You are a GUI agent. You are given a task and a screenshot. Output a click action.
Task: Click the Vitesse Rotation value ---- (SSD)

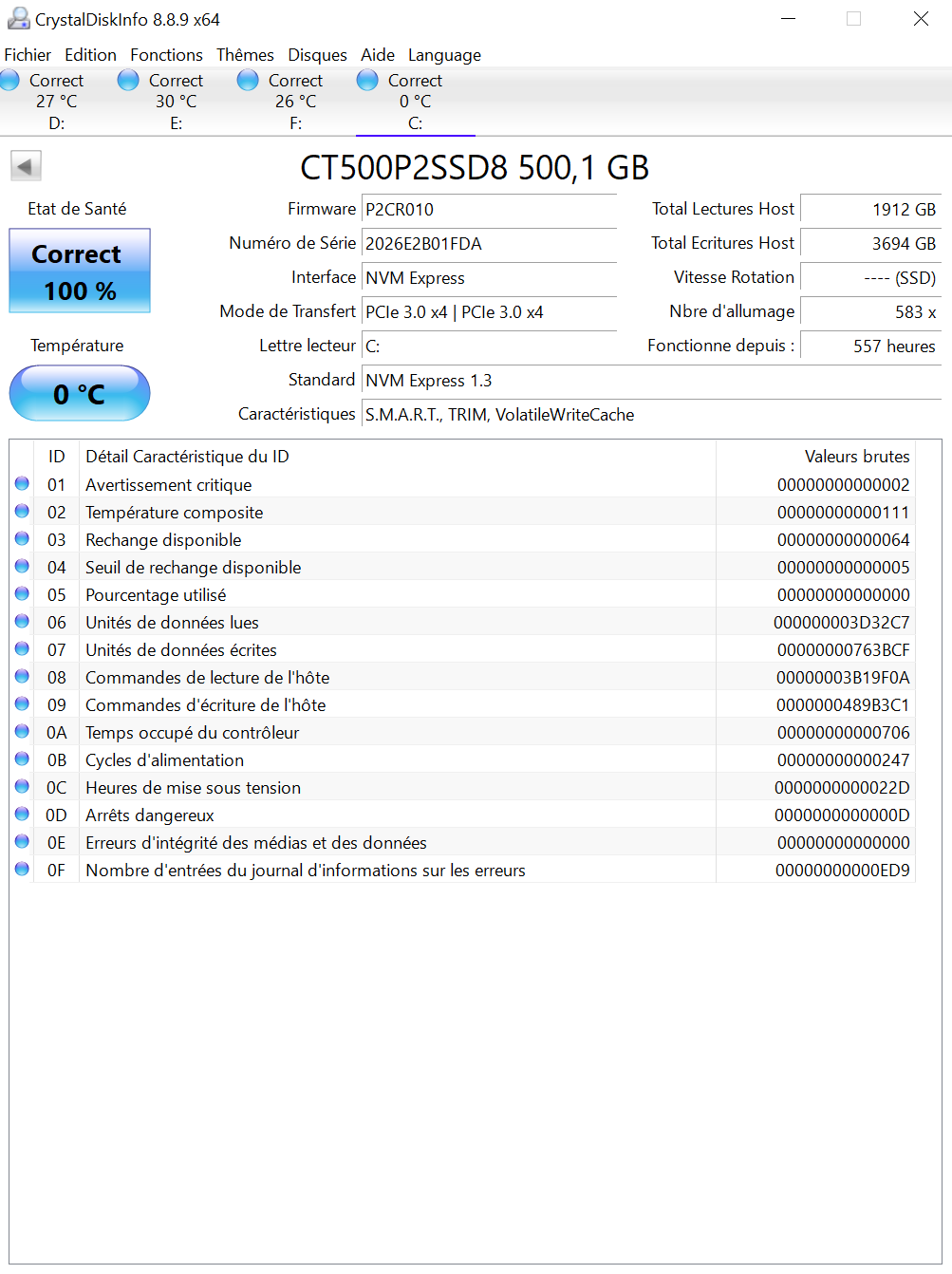(x=871, y=278)
